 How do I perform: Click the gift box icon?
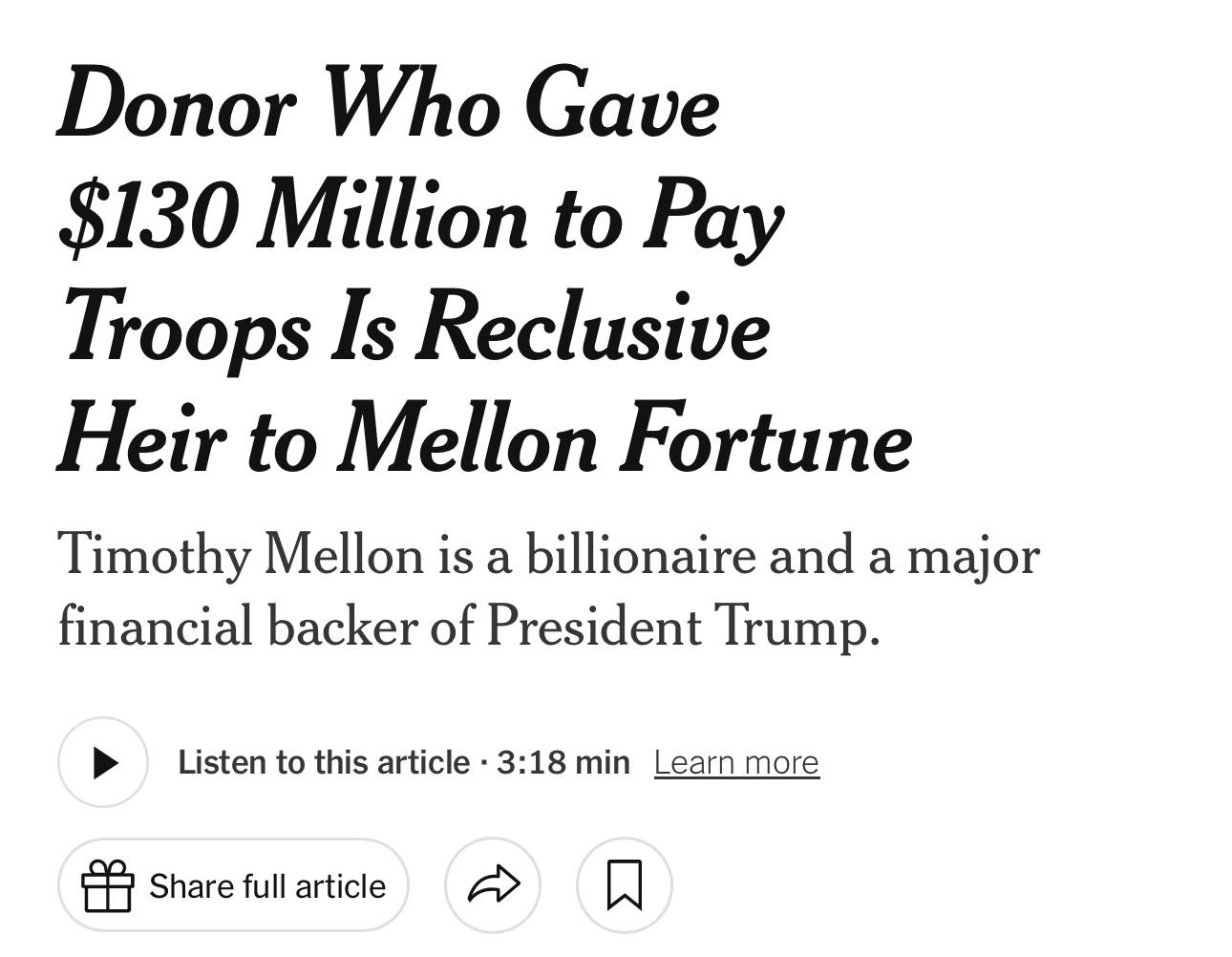[107, 885]
